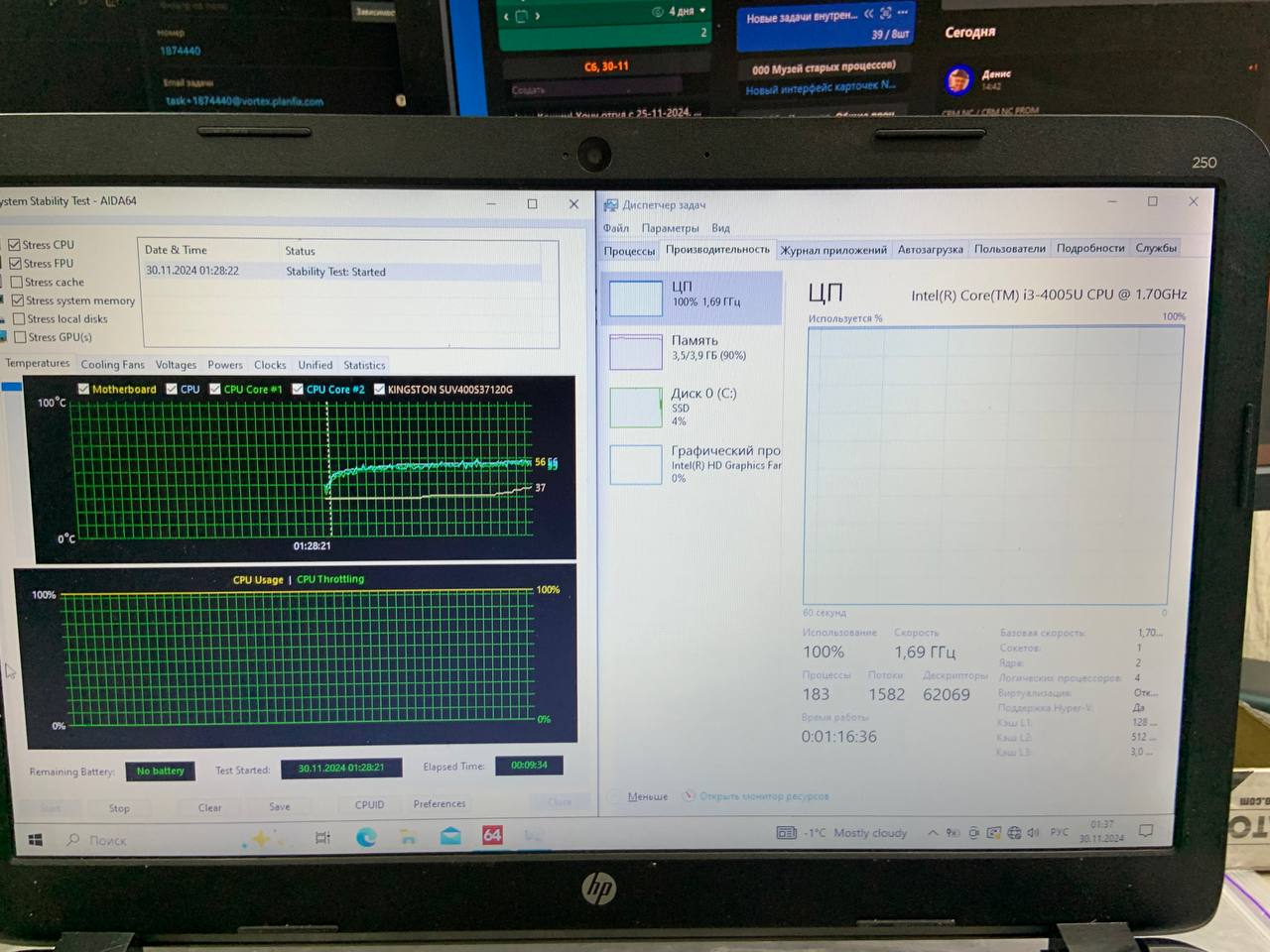Open Файл menu in Task Manager

coord(616,228)
